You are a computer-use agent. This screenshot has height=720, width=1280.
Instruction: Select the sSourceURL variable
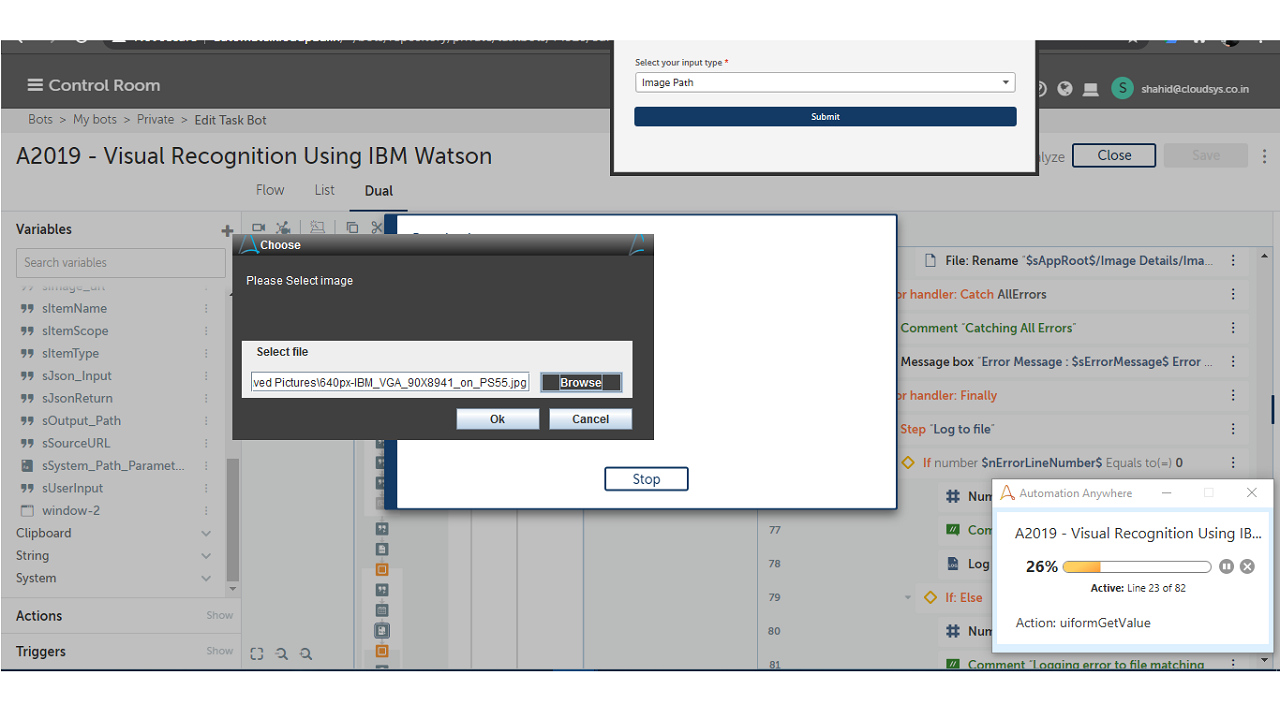(76, 444)
